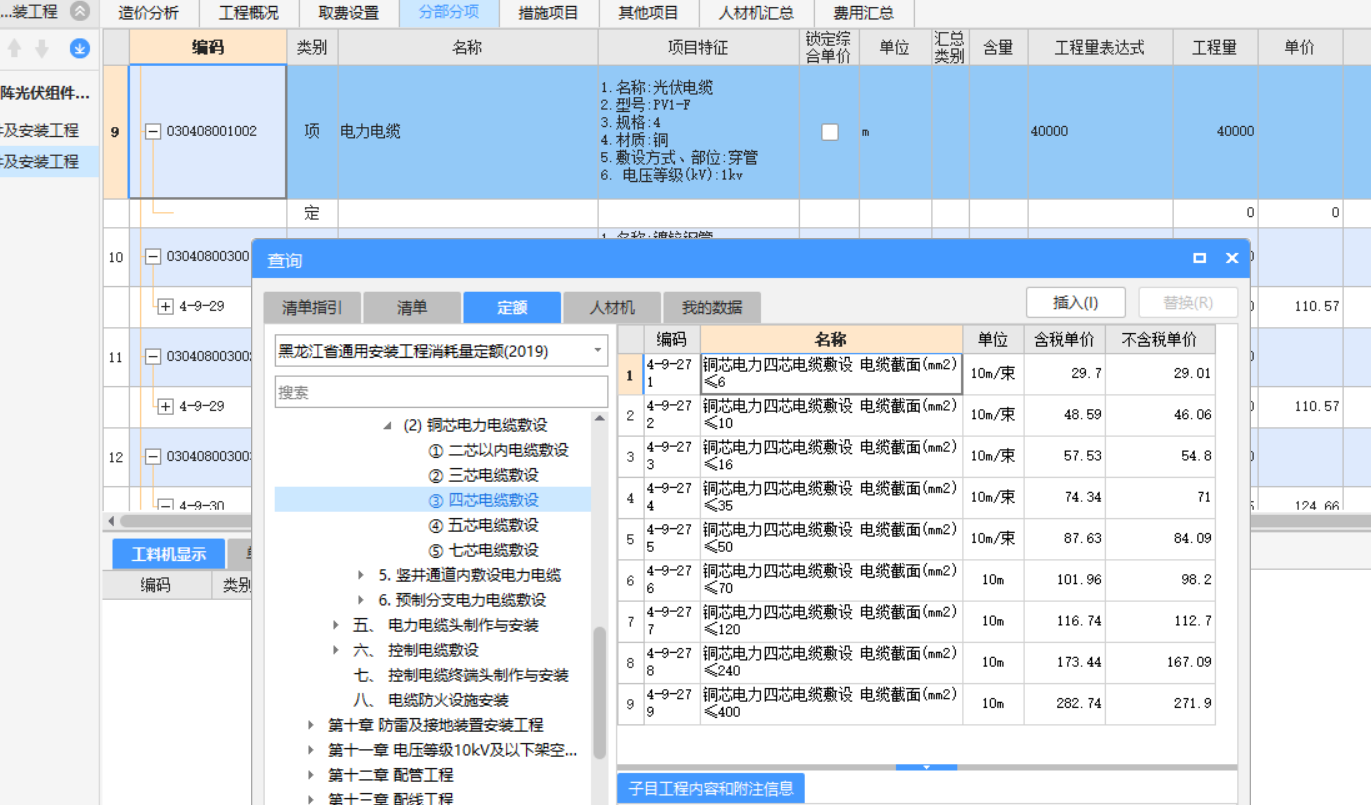Screen dimensions: 1371x805
Task: Select 七、控制电缆终端头制作与安装
Action: tap(460, 675)
